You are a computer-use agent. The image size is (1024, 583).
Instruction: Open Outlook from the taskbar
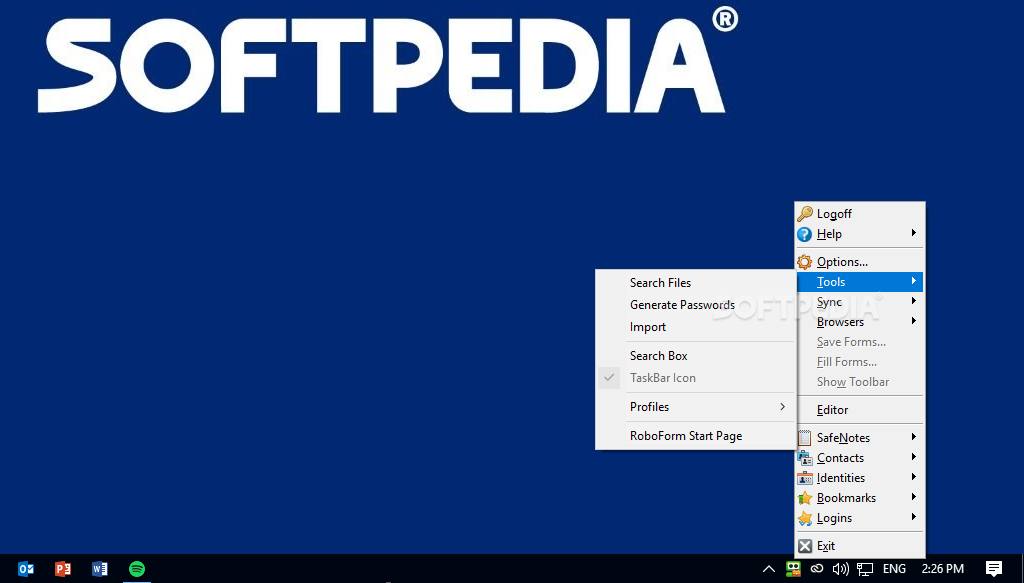click(x=25, y=569)
